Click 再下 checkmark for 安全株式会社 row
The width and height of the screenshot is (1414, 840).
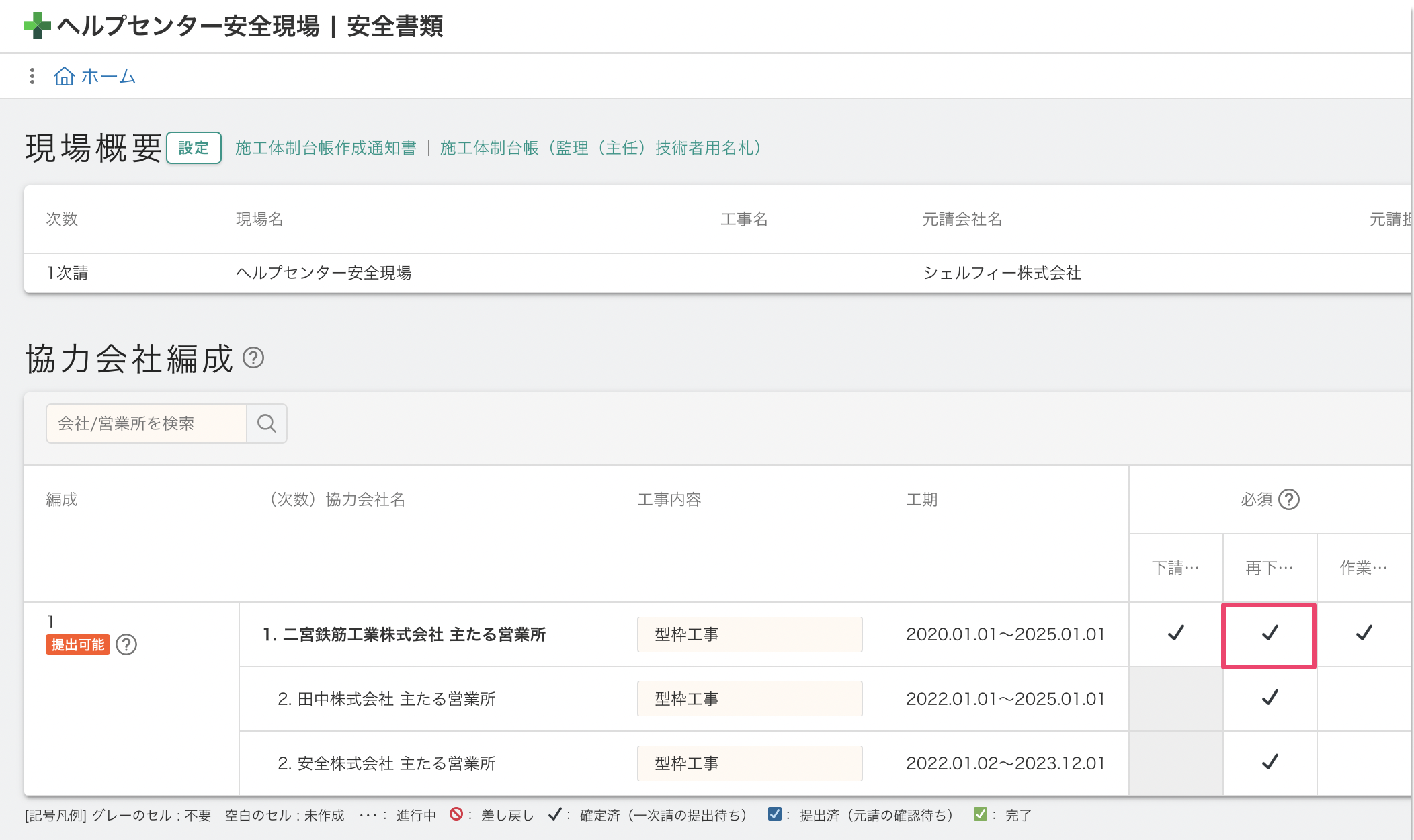pyautogui.click(x=1270, y=762)
